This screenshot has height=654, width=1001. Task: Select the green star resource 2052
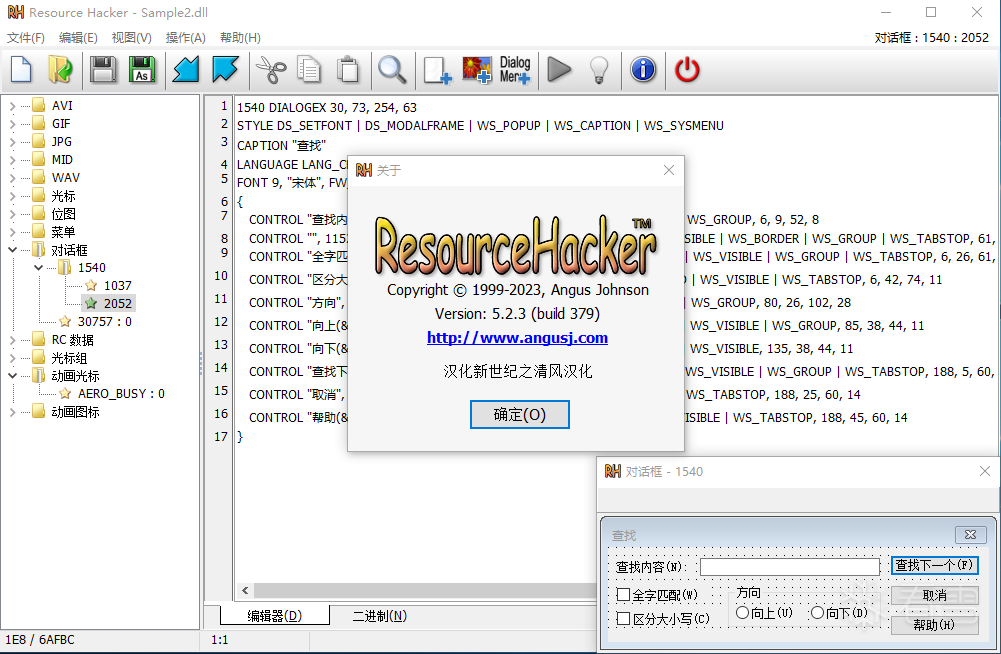(x=108, y=303)
